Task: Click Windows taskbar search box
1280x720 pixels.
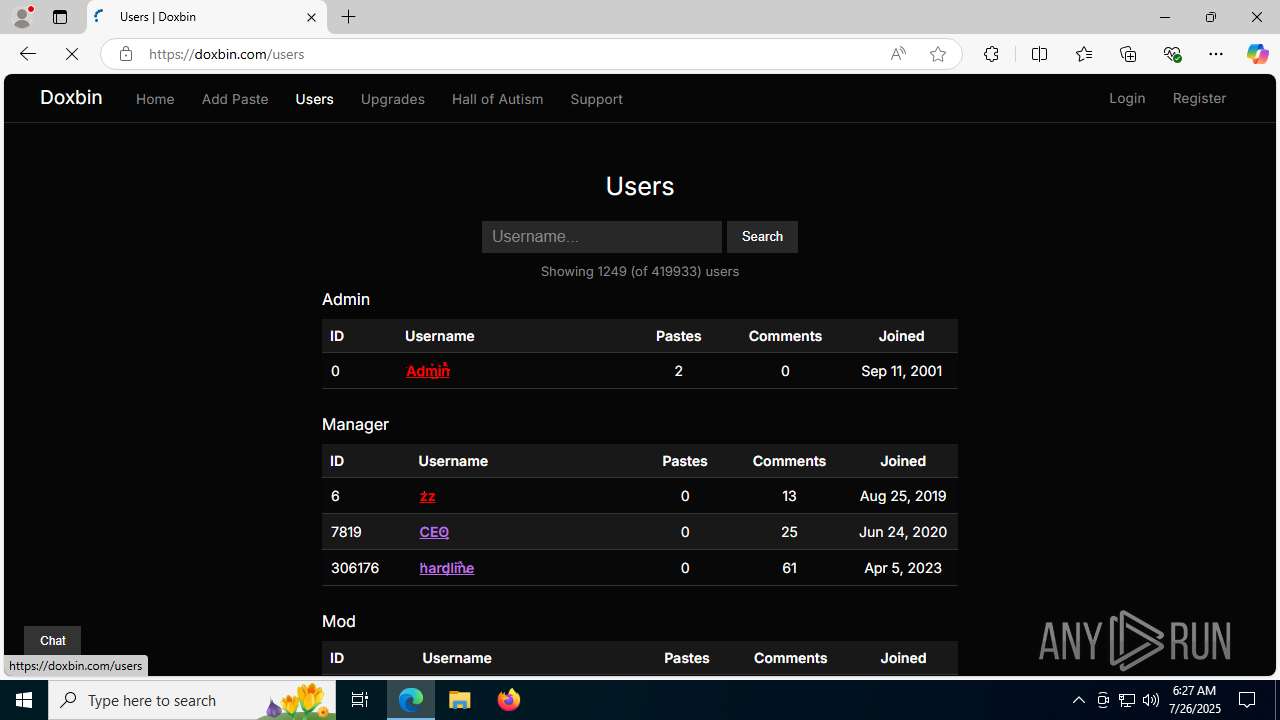Action: (192, 700)
